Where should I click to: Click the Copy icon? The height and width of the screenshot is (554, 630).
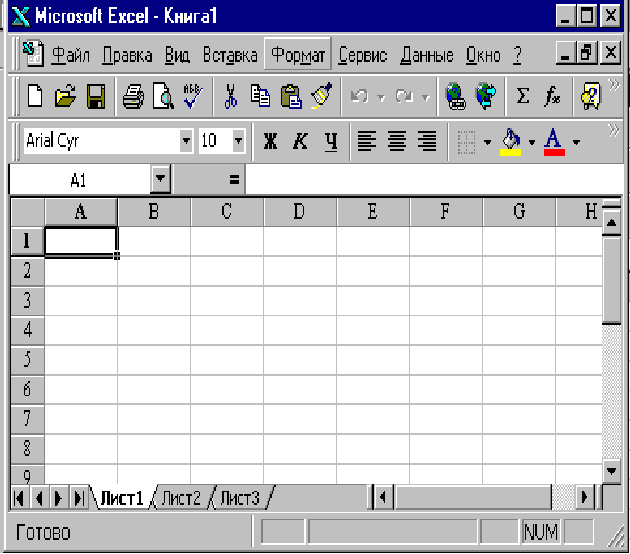tap(260, 96)
